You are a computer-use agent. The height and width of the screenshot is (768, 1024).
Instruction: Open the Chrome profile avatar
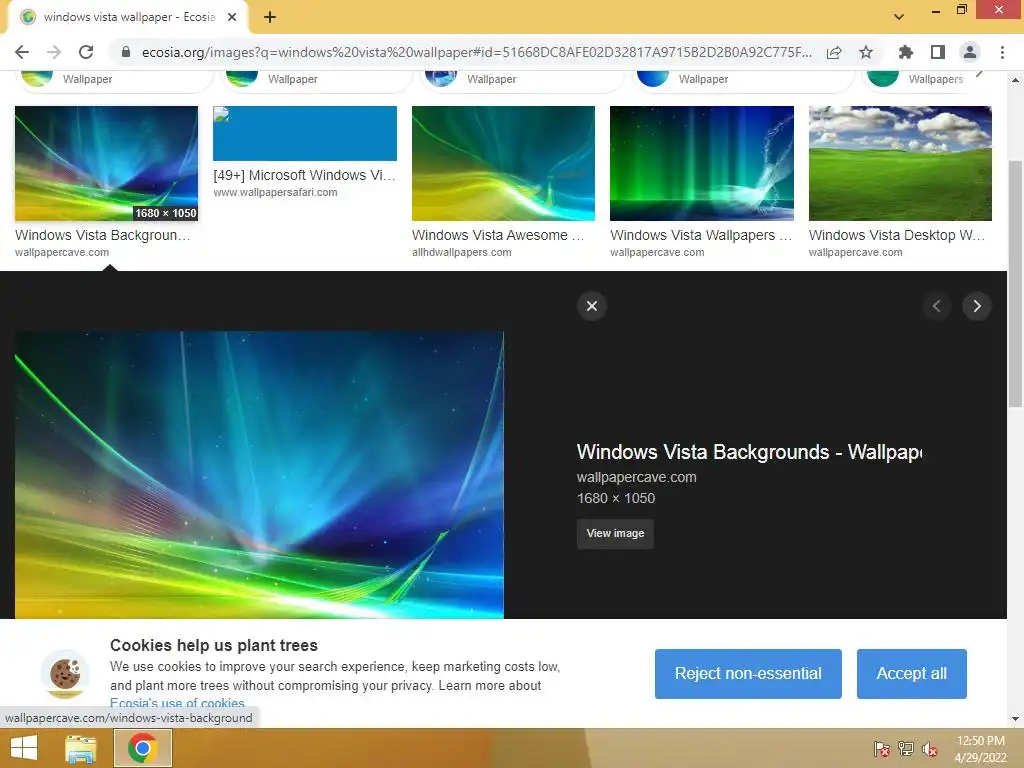point(970,52)
